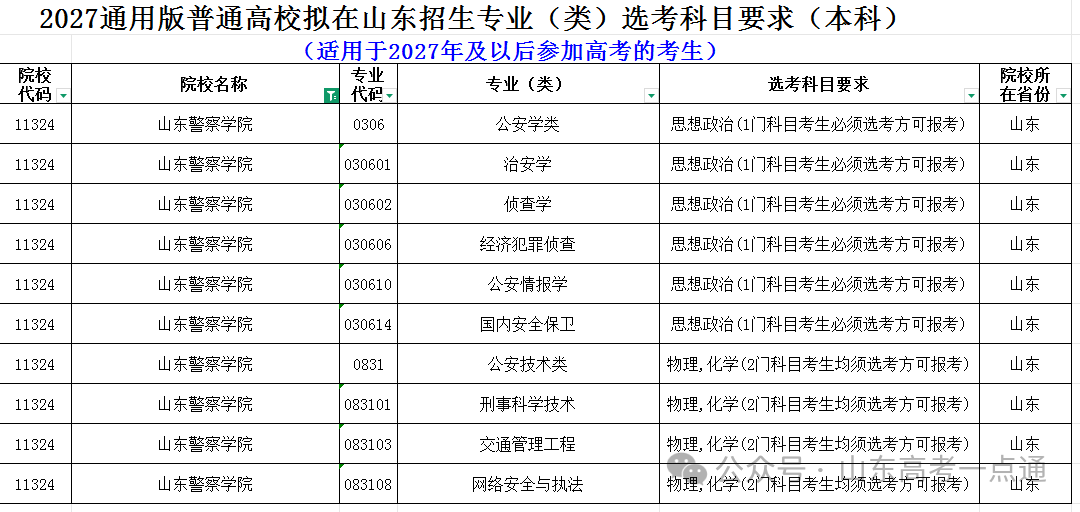The height and width of the screenshot is (512, 1080).
Task: Click the 国内安全保卫 cell
Action: coord(528,324)
